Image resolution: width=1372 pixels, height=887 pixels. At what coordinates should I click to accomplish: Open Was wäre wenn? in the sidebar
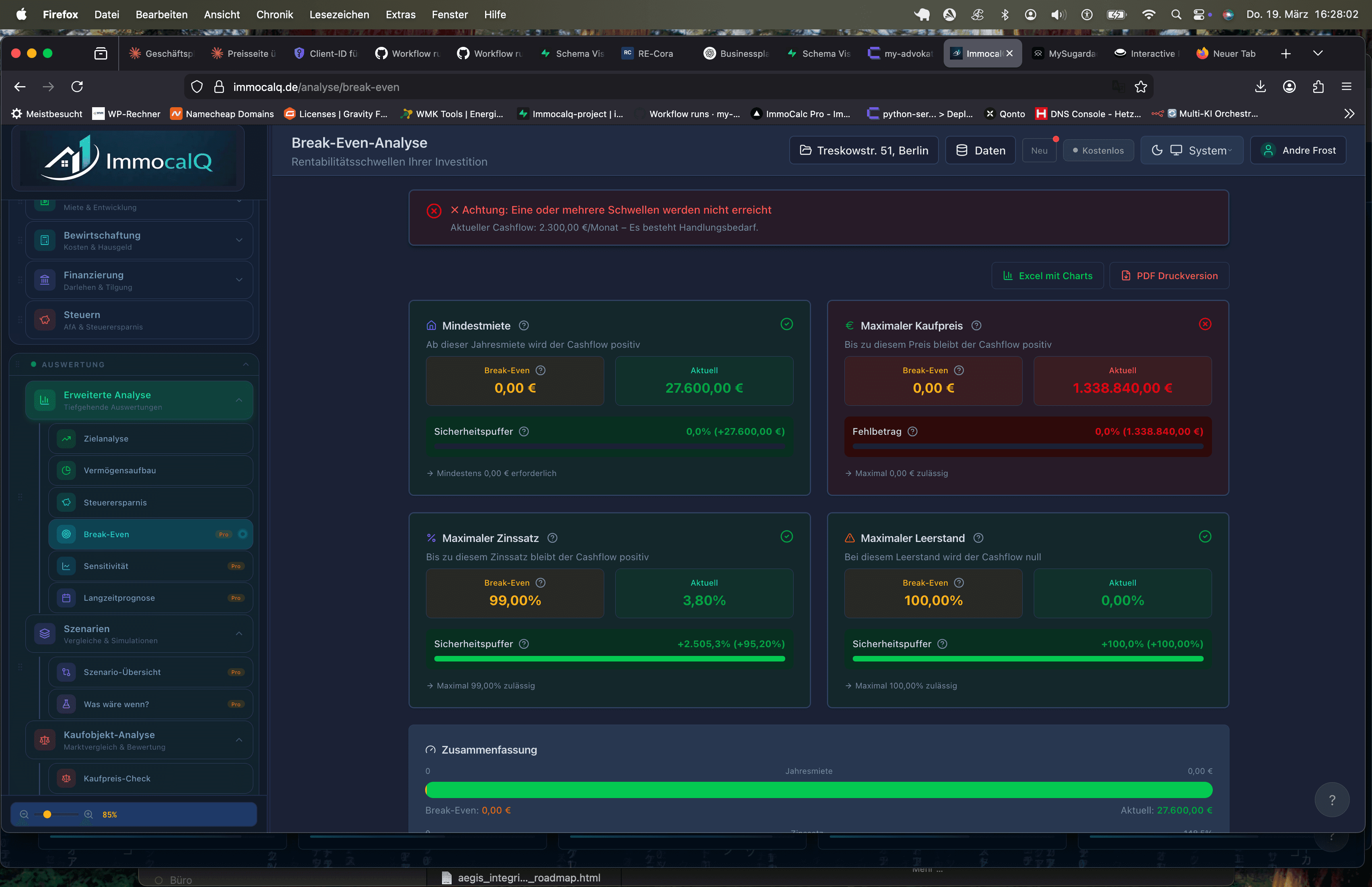(x=151, y=704)
